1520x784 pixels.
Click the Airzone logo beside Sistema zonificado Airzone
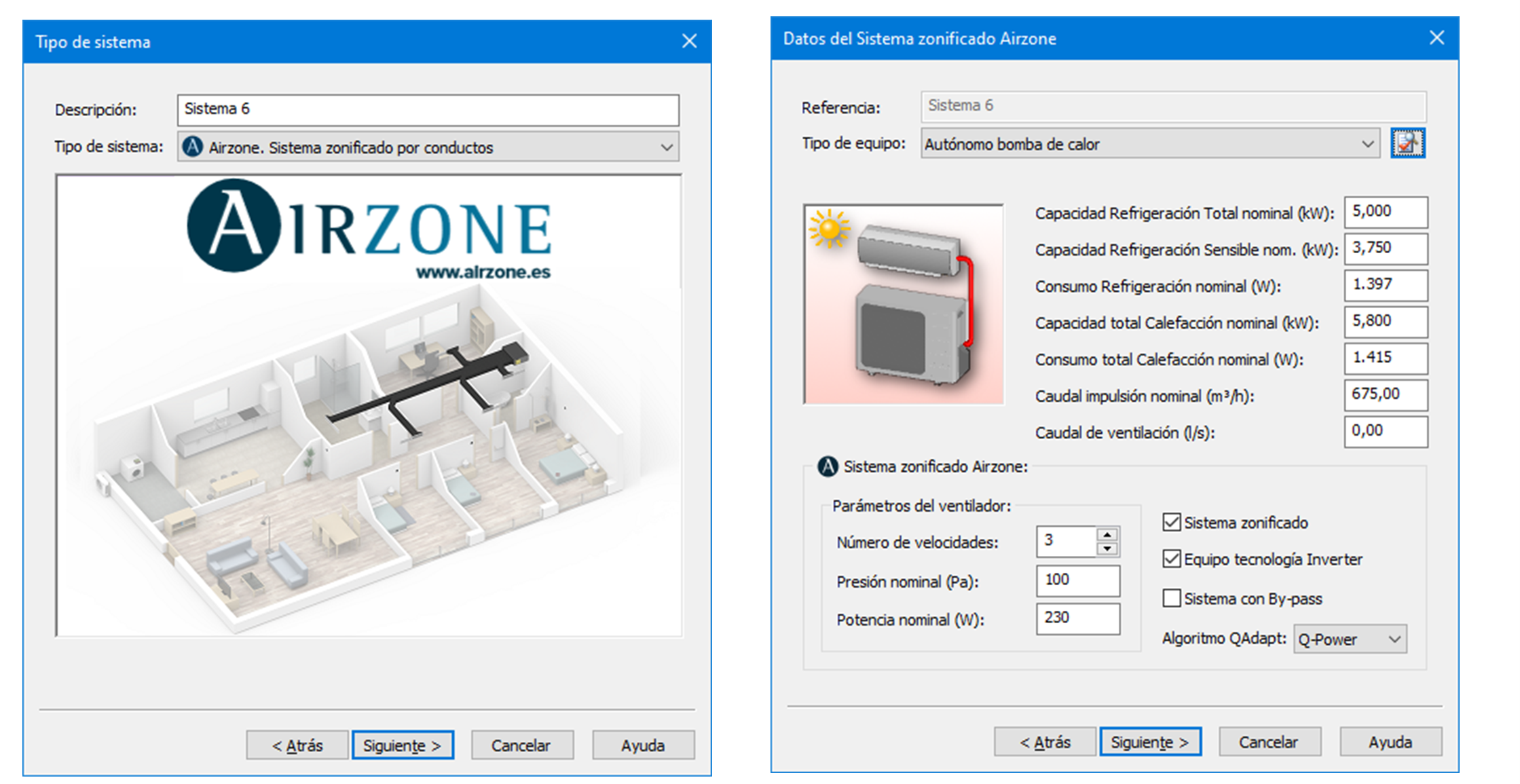[x=828, y=466]
